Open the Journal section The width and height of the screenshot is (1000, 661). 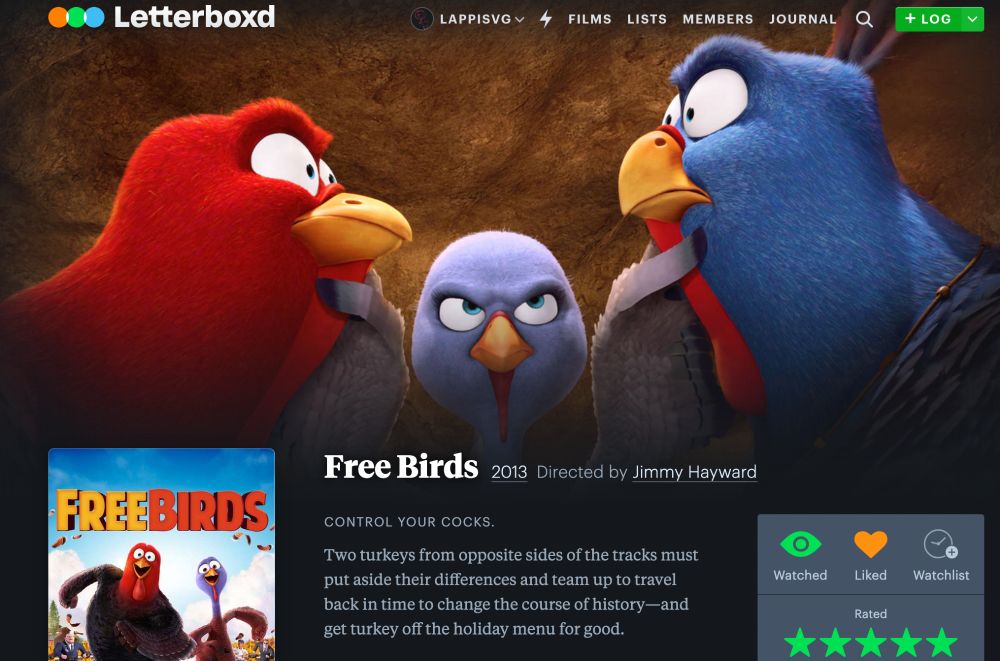pyautogui.click(x=803, y=19)
